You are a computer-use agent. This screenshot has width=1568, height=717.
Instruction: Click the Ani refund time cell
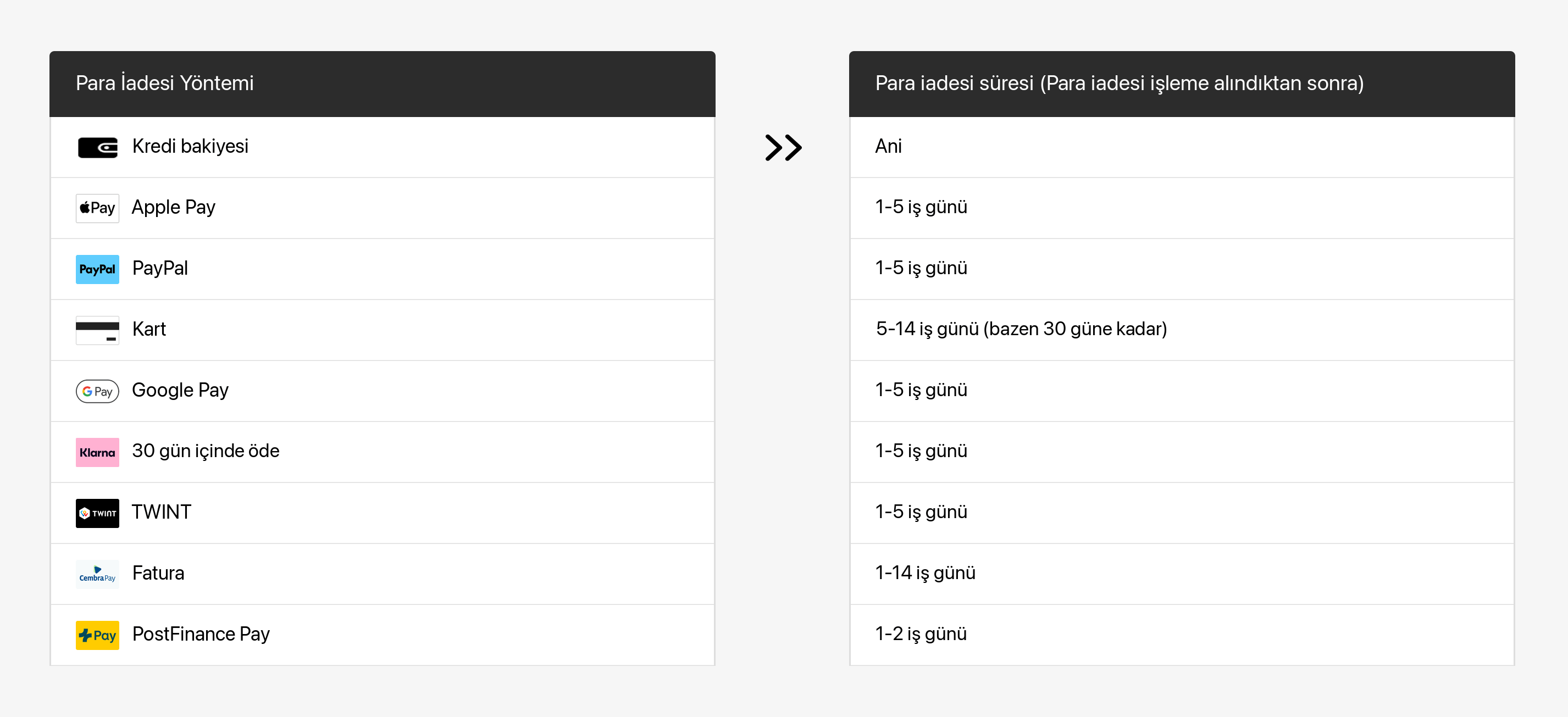tap(1182, 147)
